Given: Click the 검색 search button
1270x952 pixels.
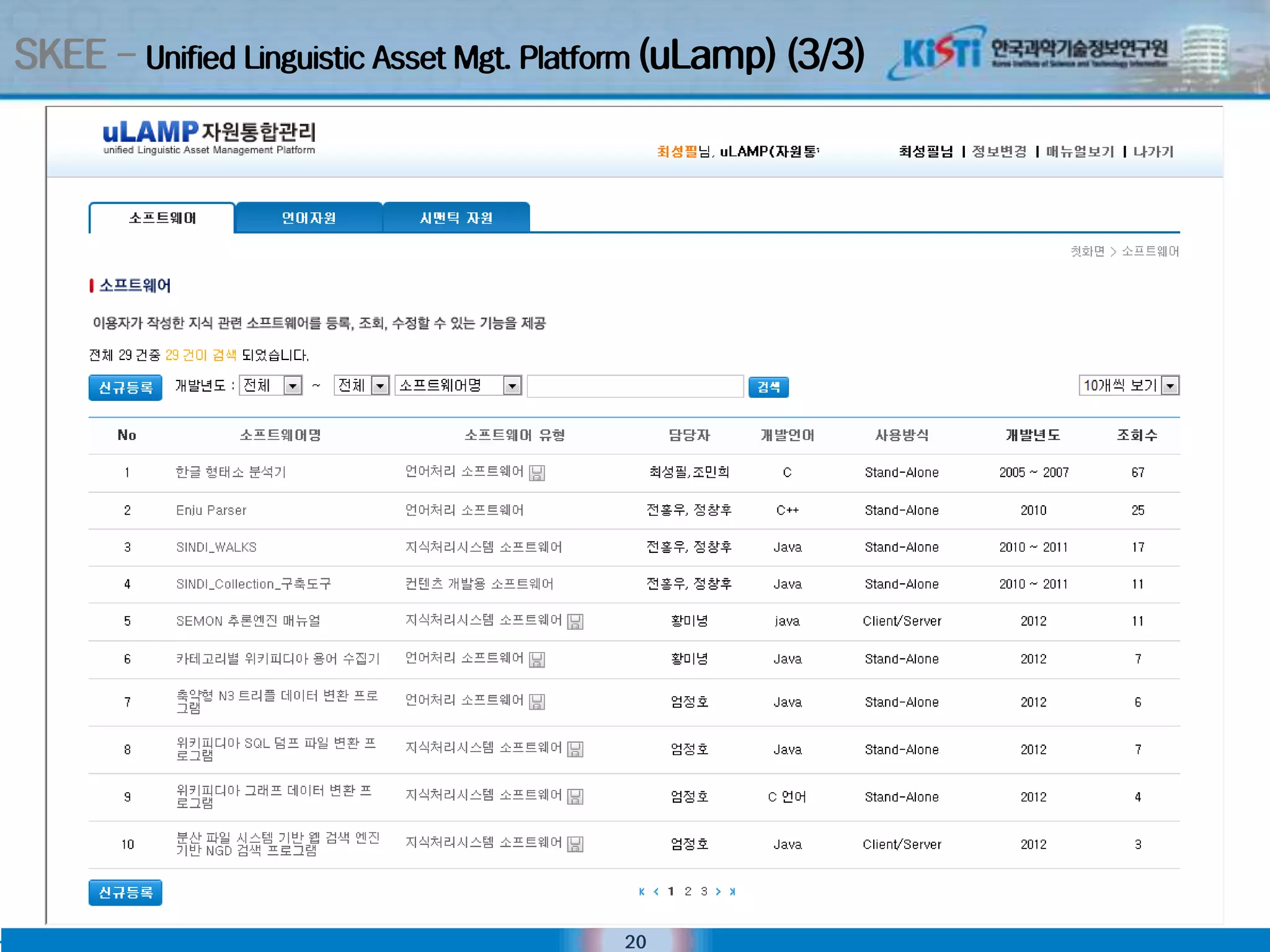Looking at the screenshot, I should coord(768,387).
